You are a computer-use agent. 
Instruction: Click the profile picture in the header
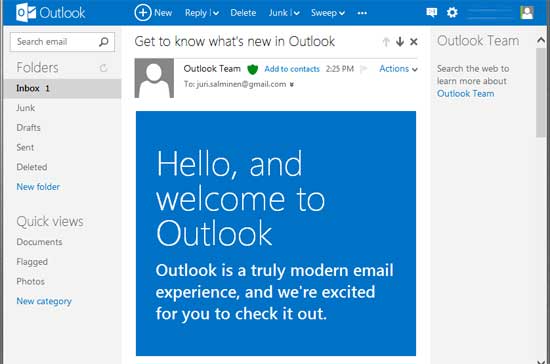coord(527,13)
